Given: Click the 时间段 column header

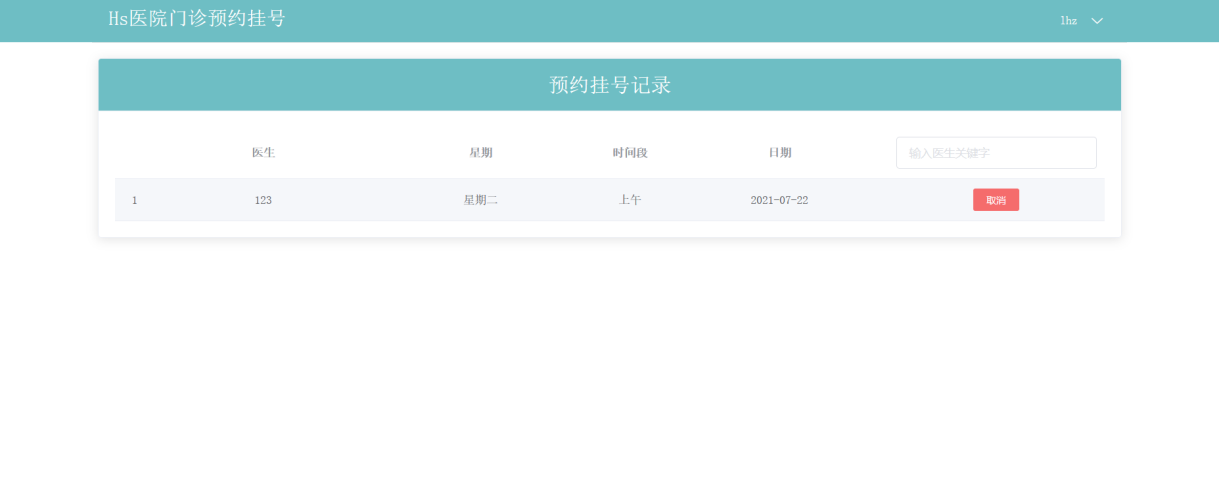Looking at the screenshot, I should (630, 153).
